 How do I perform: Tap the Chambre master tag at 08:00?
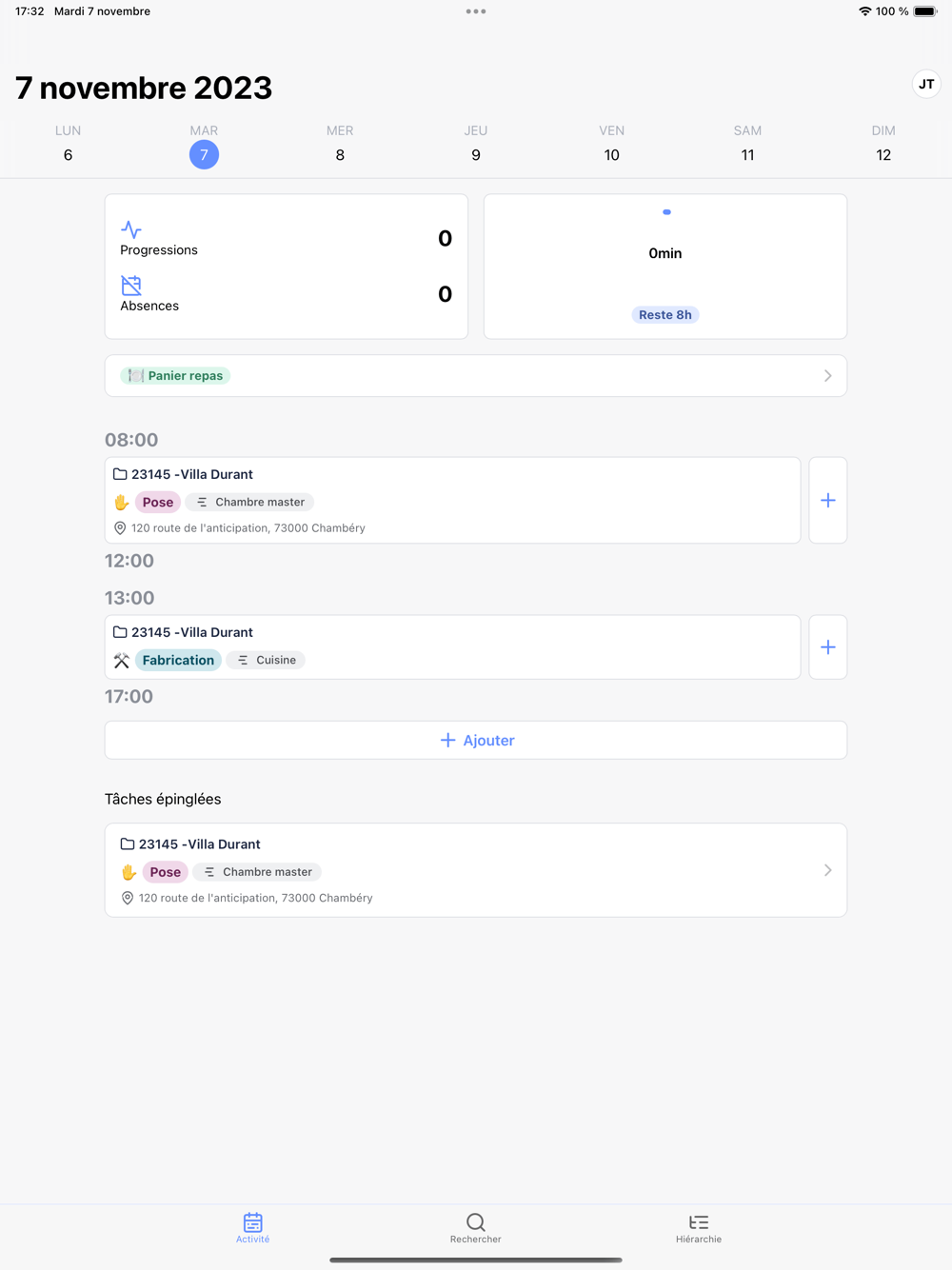pos(250,502)
